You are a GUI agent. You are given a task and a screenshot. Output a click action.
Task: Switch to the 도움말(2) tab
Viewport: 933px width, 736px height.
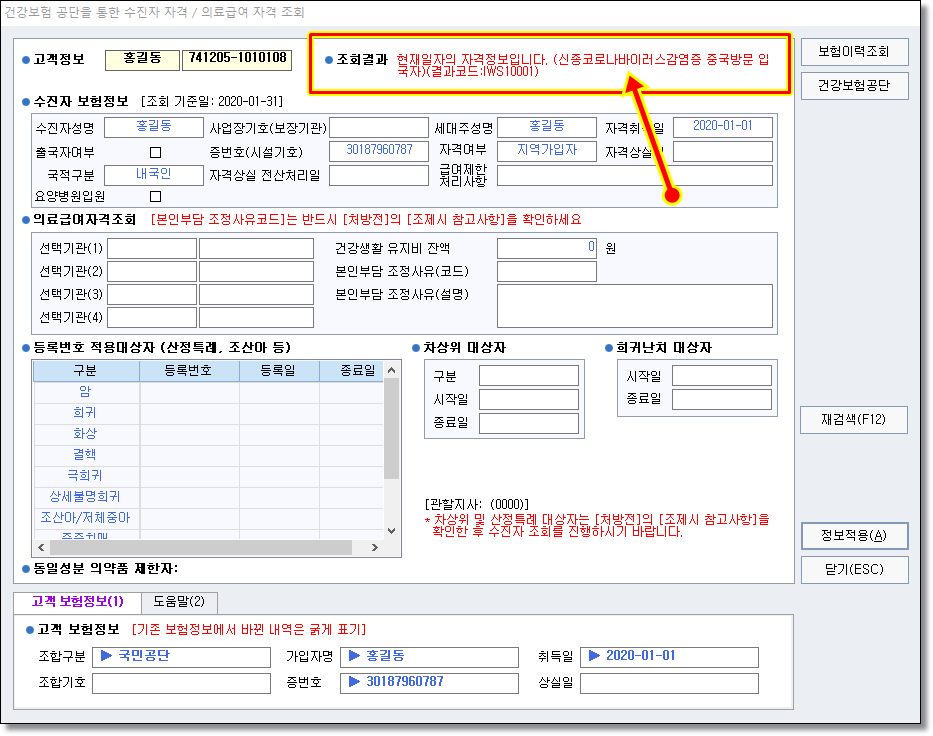179,602
